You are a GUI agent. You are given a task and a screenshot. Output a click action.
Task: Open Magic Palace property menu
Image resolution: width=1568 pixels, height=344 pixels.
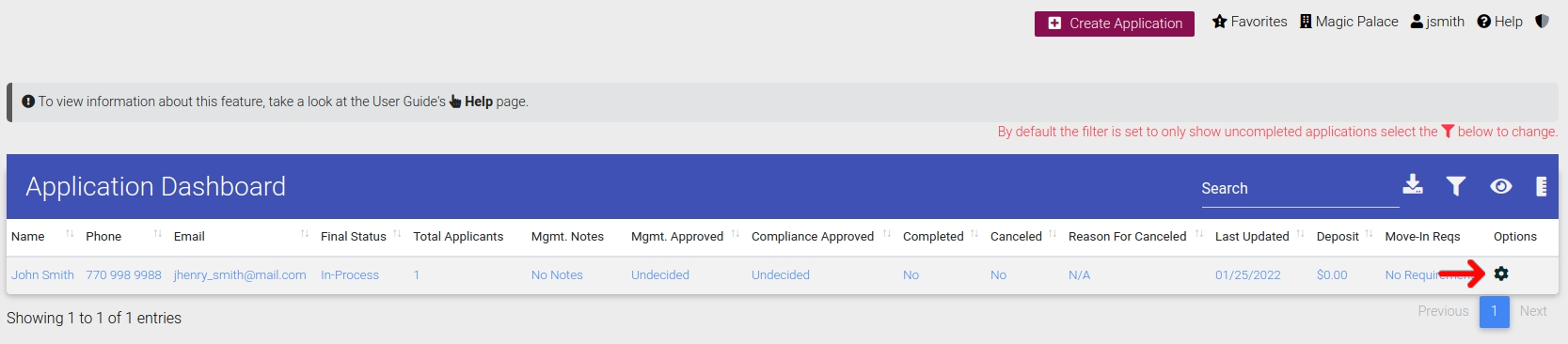click(x=1349, y=22)
